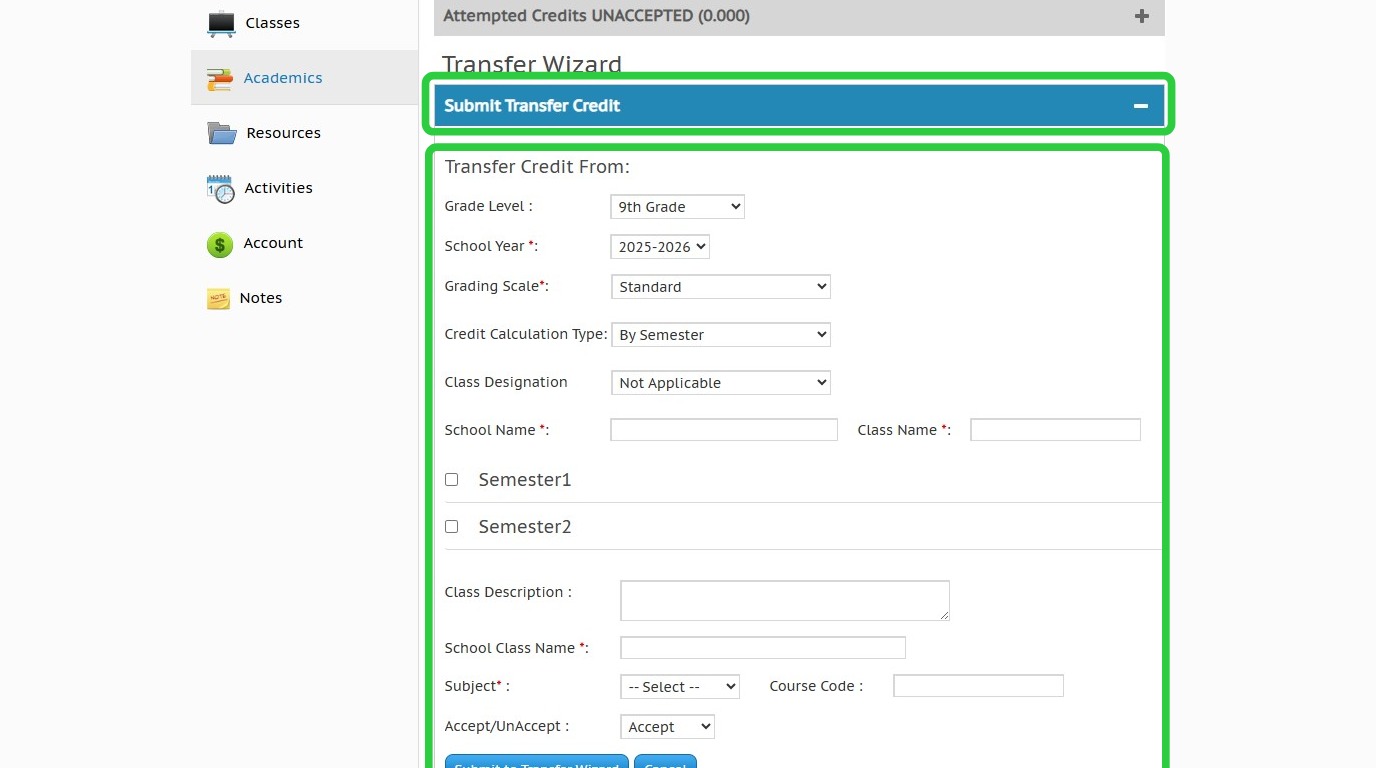The height and width of the screenshot is (768, 1376).
Task: Tick the Semester1 checkbox
Action: pyautogui.click(x=452, y=480)
